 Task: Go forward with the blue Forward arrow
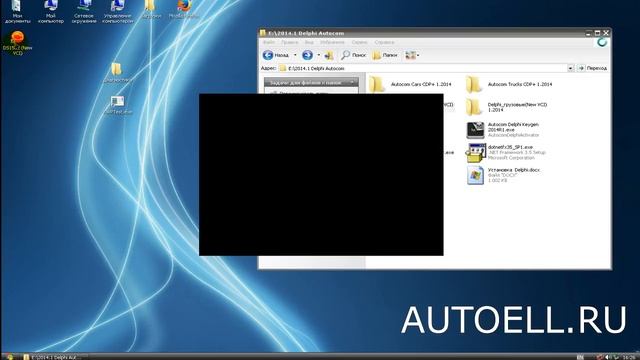307,55
